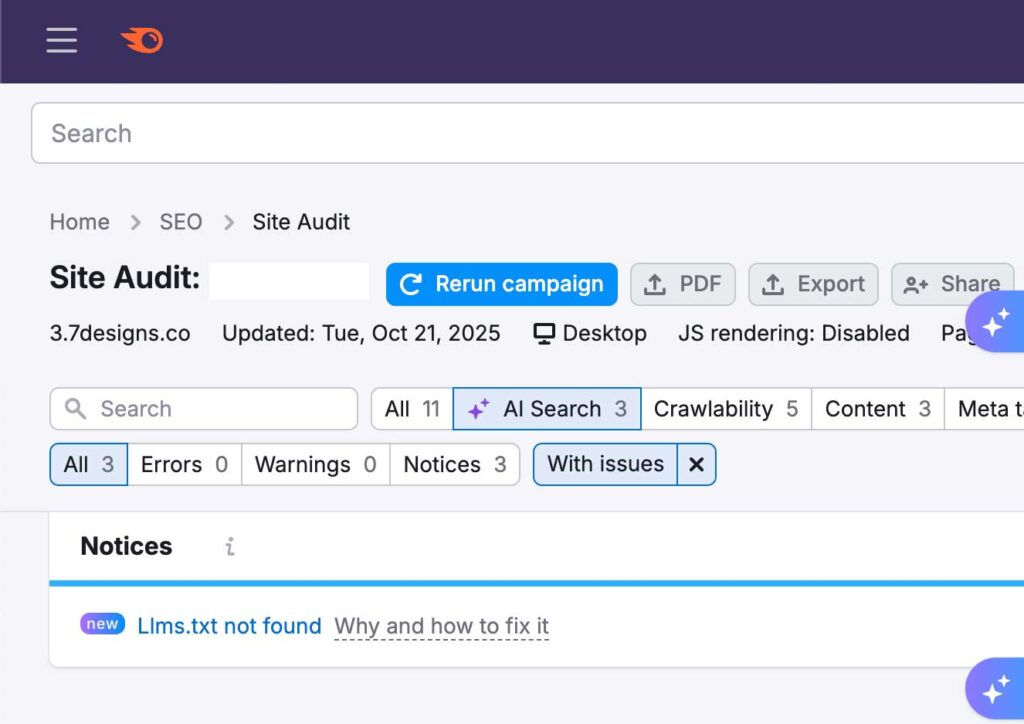This screenshot has width=1024, height=724.
Task: Click the info icon beside Notices
Action: tap(230, 546)
